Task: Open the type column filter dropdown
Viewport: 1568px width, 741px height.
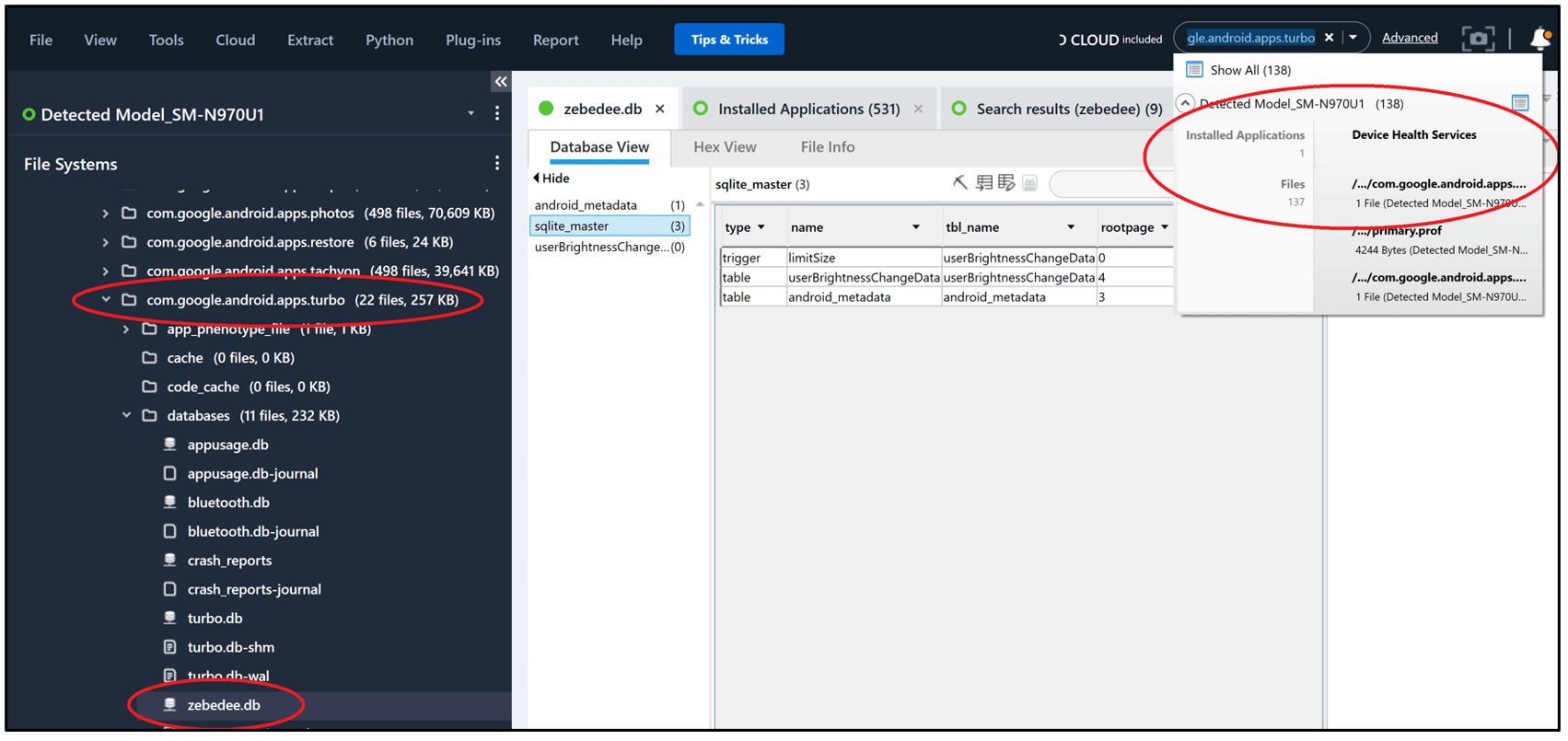Action: (761, 227)
